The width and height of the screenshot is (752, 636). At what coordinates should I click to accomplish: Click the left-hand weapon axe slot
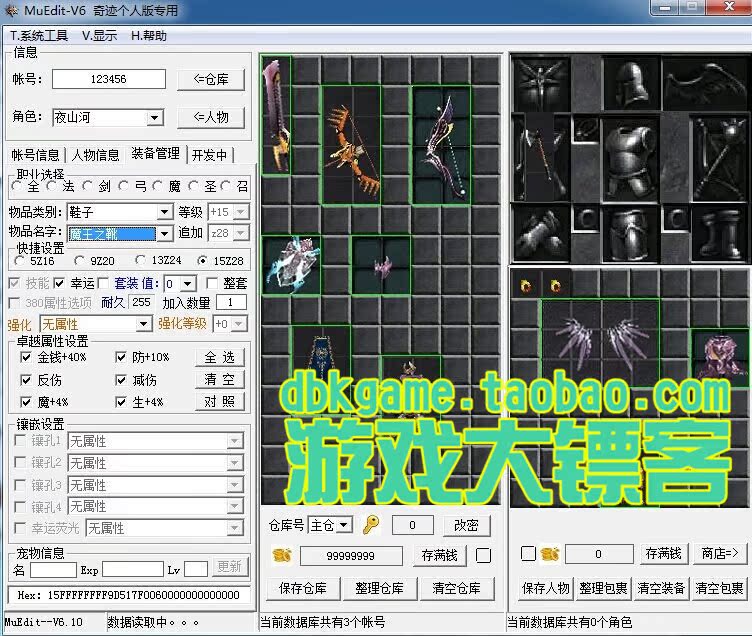click(540, 158)
